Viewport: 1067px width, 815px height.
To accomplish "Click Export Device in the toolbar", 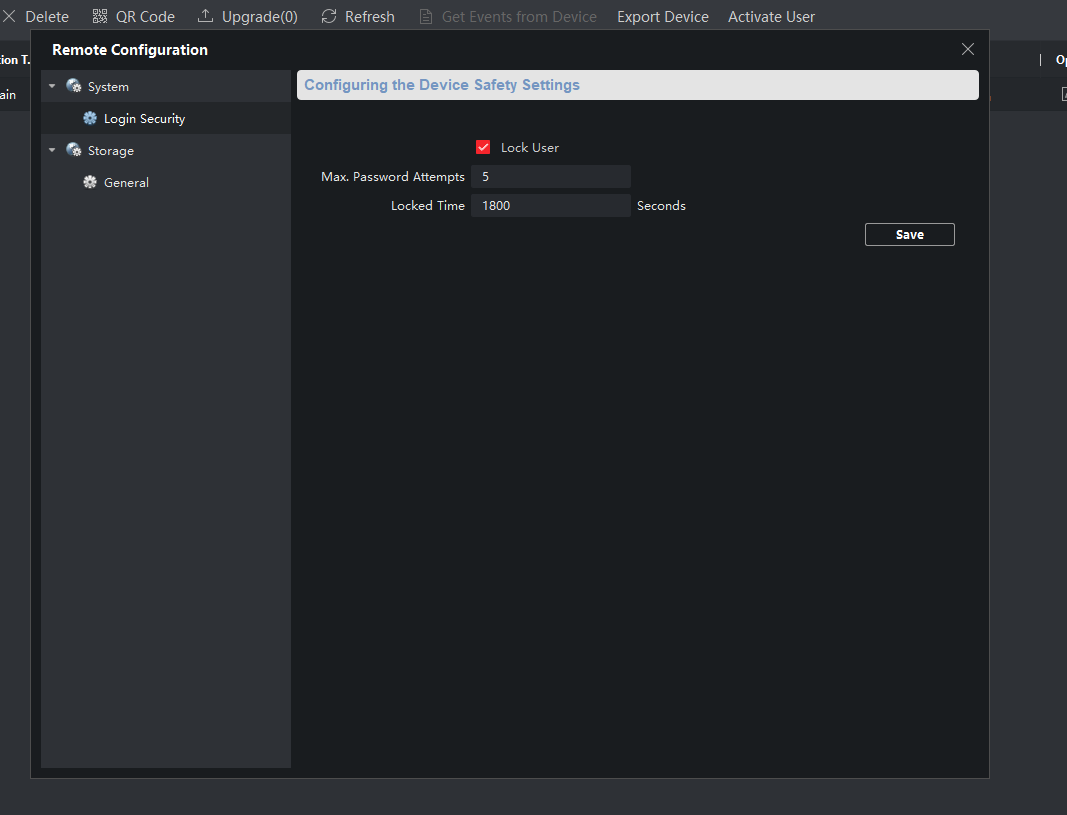I will pyautogui.click(x=662, y=17).
